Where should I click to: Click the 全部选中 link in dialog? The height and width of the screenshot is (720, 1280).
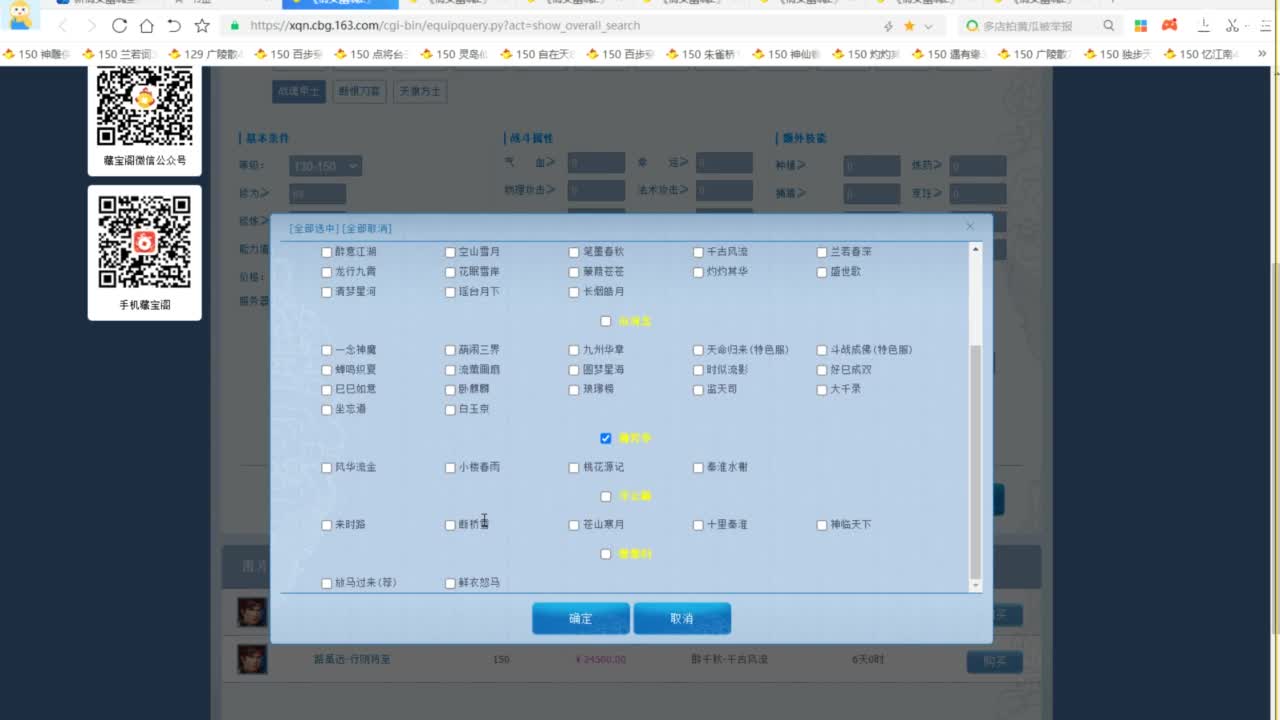[x=314, y=229]
